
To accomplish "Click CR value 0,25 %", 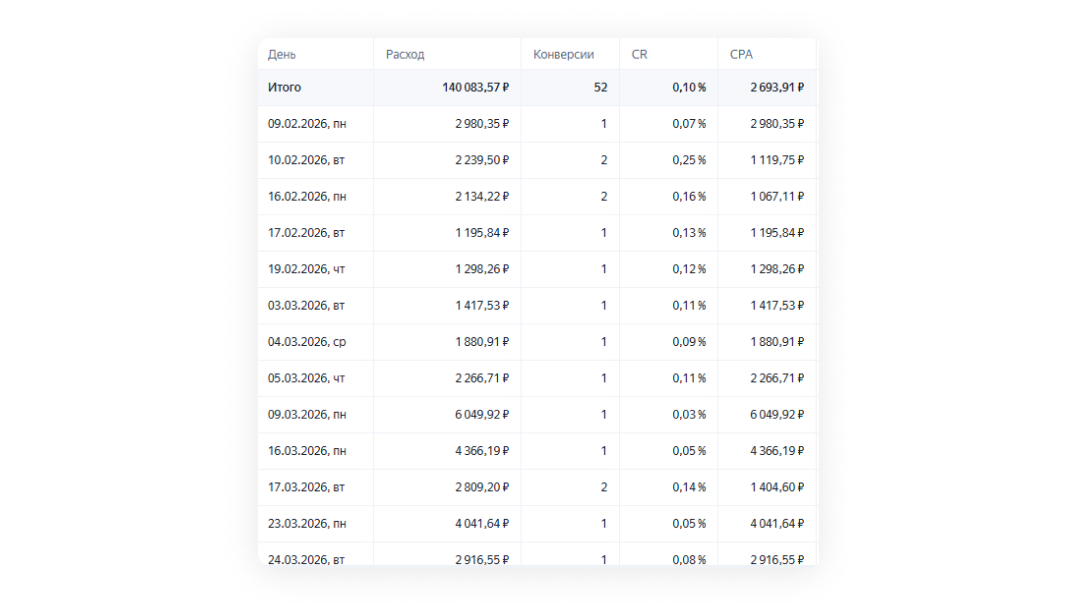I will (x=689, y=160).
